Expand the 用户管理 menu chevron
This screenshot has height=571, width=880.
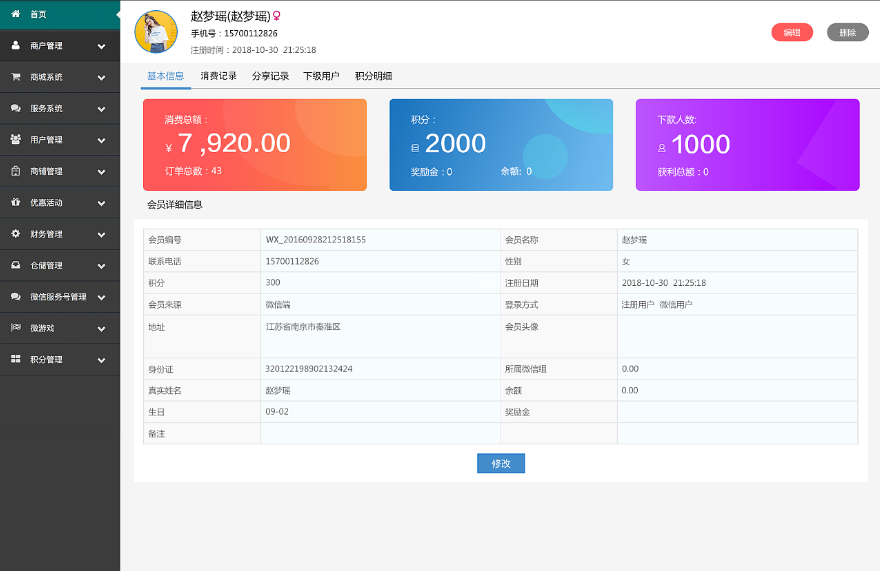(x=102, y=140)
